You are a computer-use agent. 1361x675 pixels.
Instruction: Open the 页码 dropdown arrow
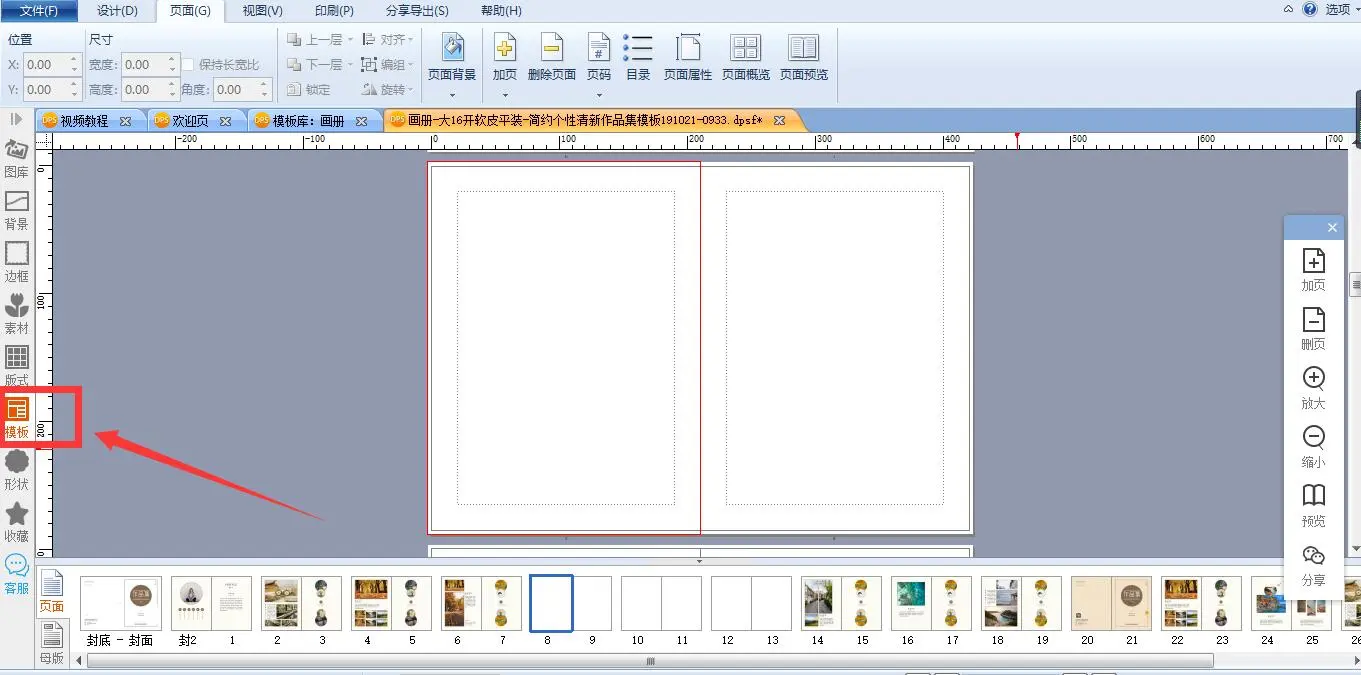599,96
